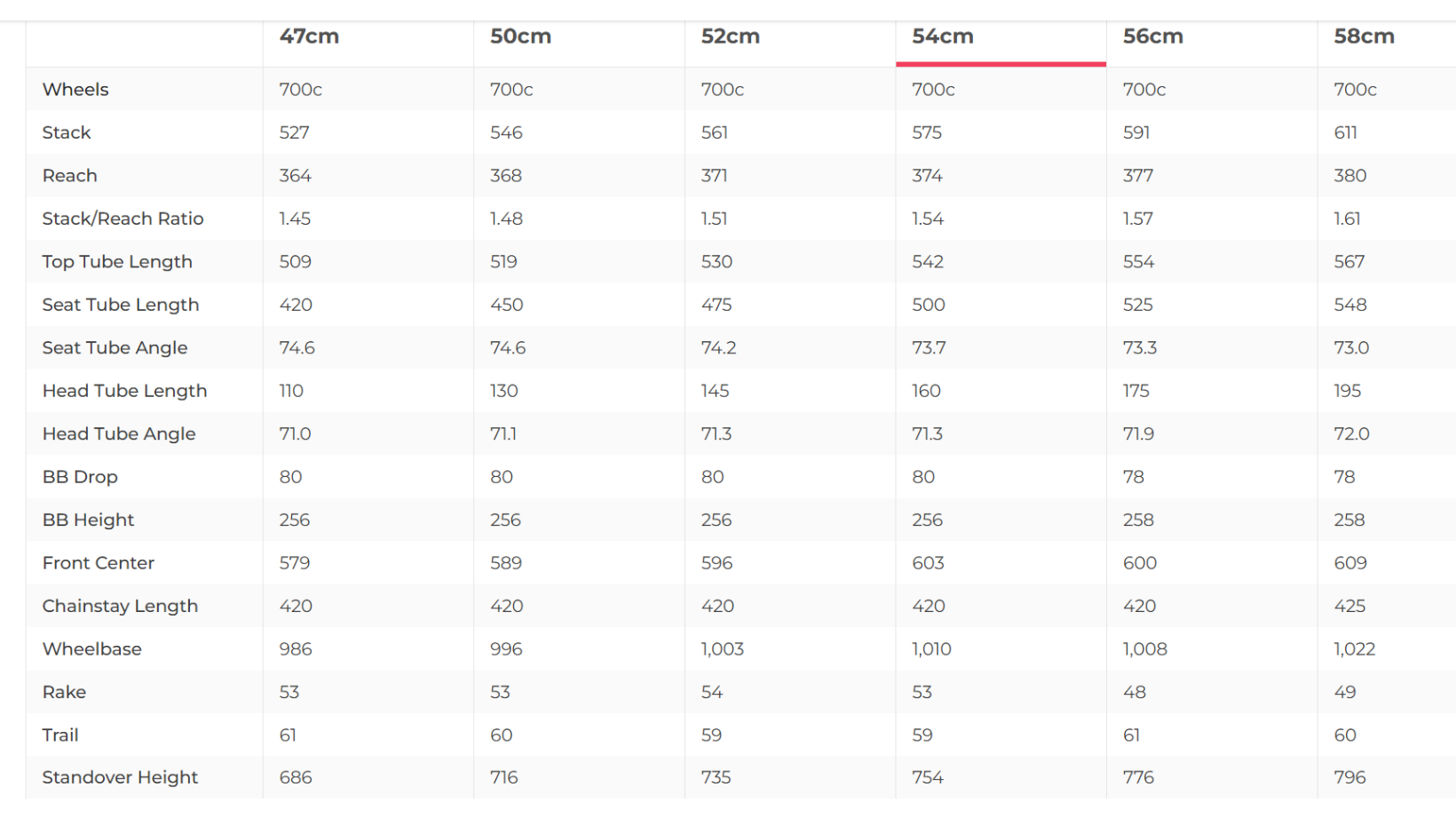This screenshot has width=1456, height=819.
Task: Select the Front Center row label
Action: 99,563
